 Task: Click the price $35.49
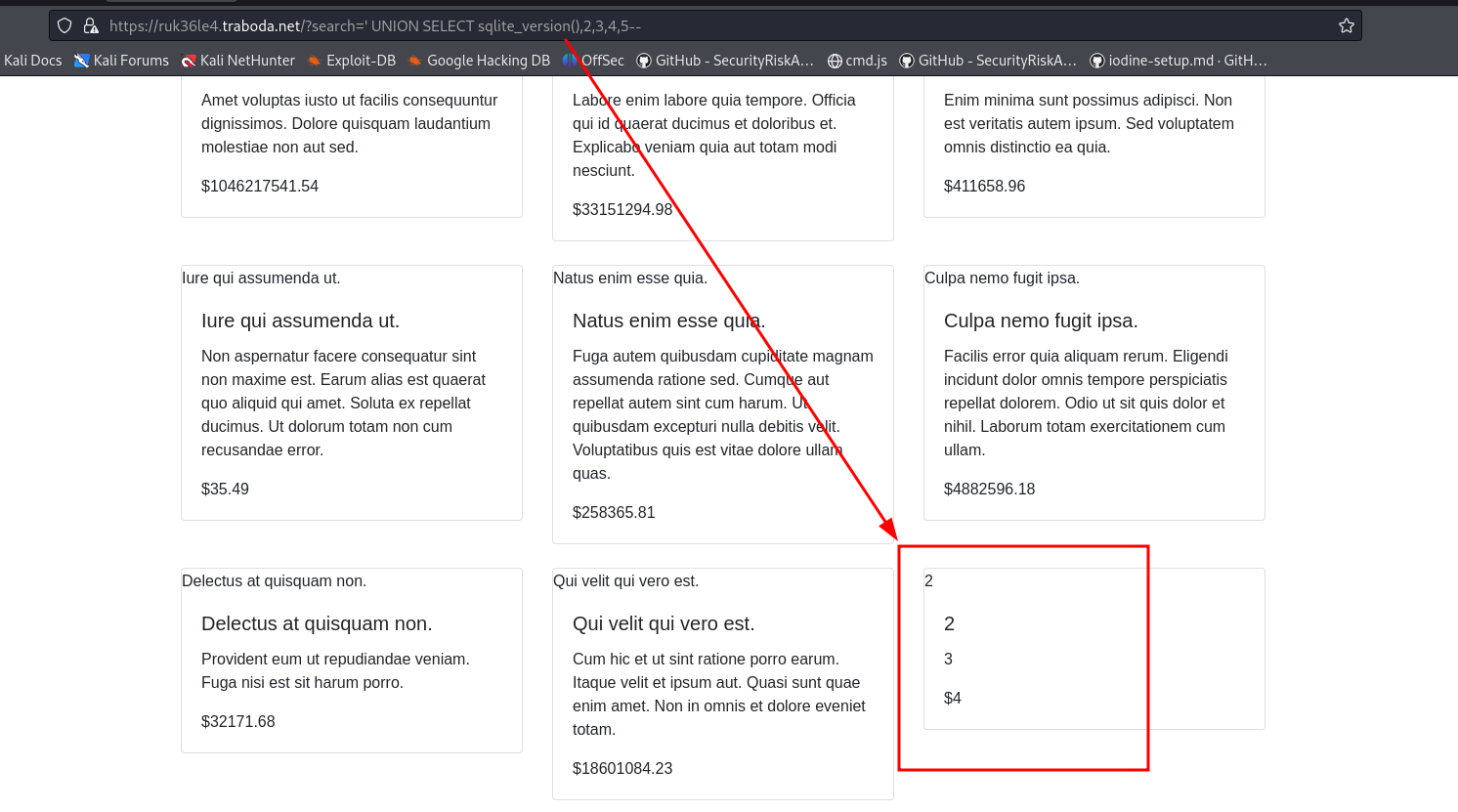pos(225,489)
